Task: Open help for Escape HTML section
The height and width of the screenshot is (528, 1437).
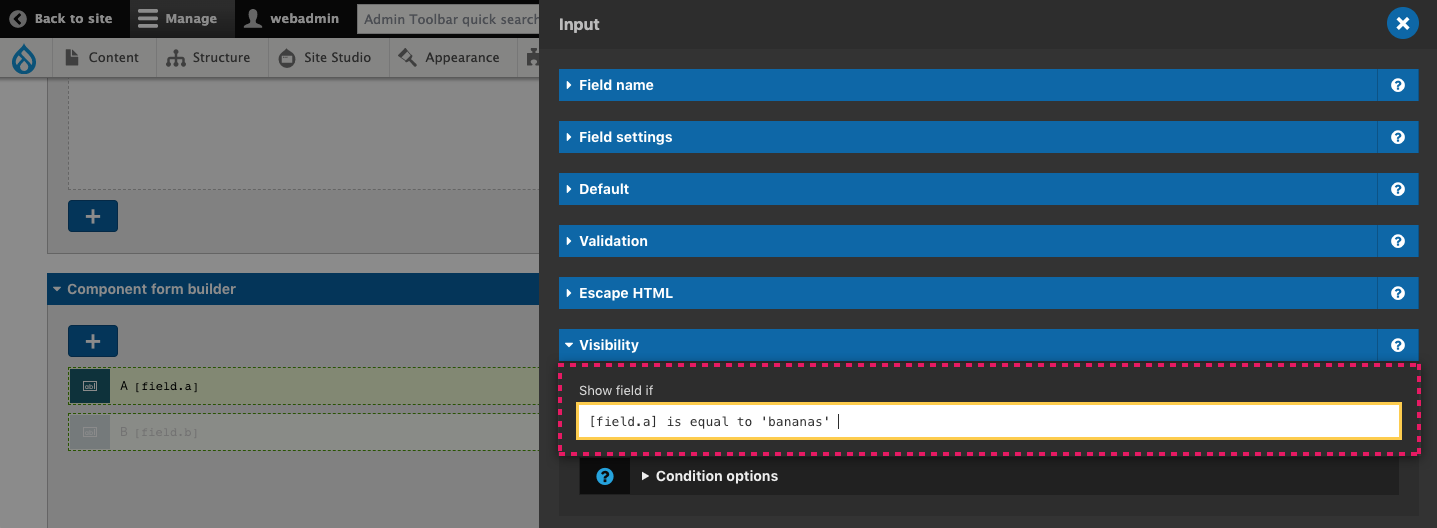Action: tap(1397, 293)
